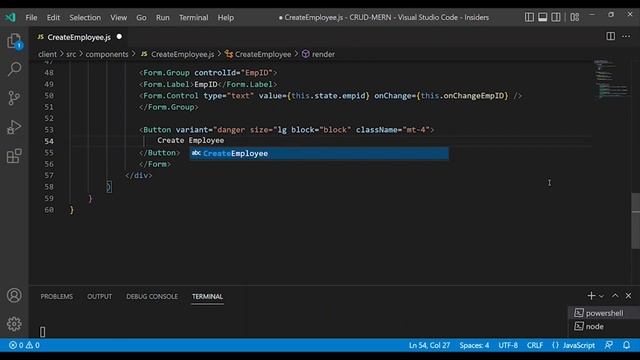This screenshot has width=640, height=360.
Task: Open the Explorer view in activity bar
Action: pos(14,41)
